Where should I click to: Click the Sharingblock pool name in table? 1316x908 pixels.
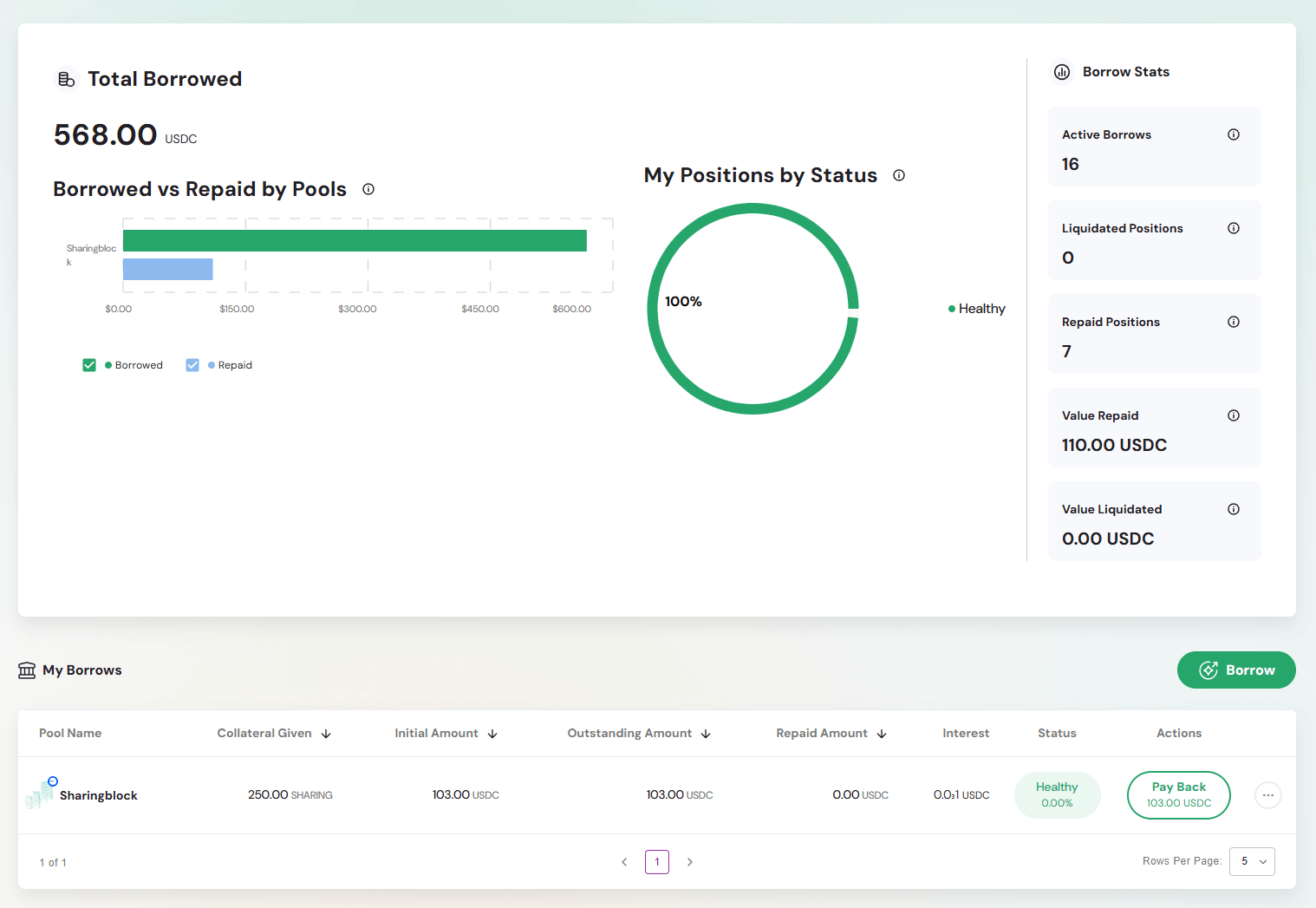(98, 795)
